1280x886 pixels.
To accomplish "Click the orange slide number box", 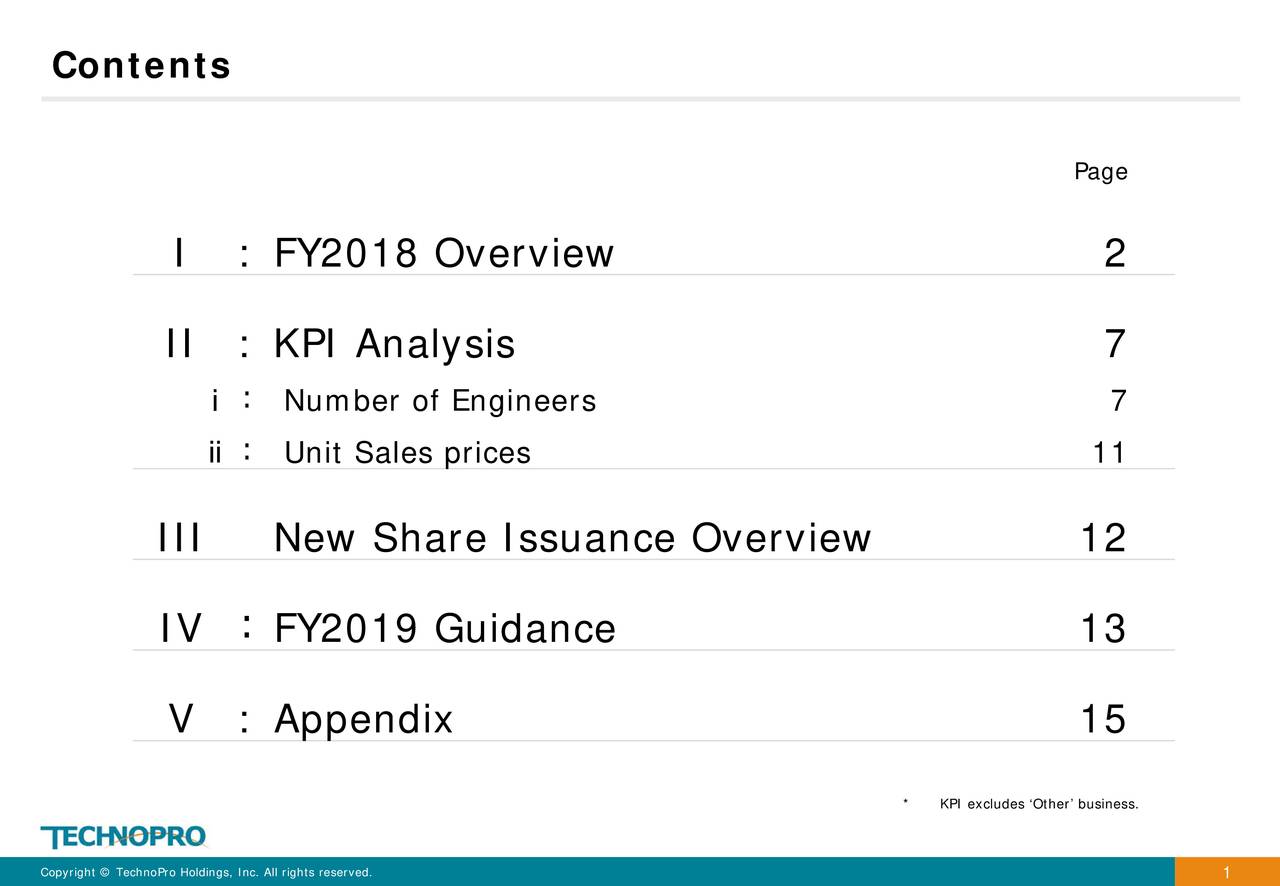I will [1226, 872].
